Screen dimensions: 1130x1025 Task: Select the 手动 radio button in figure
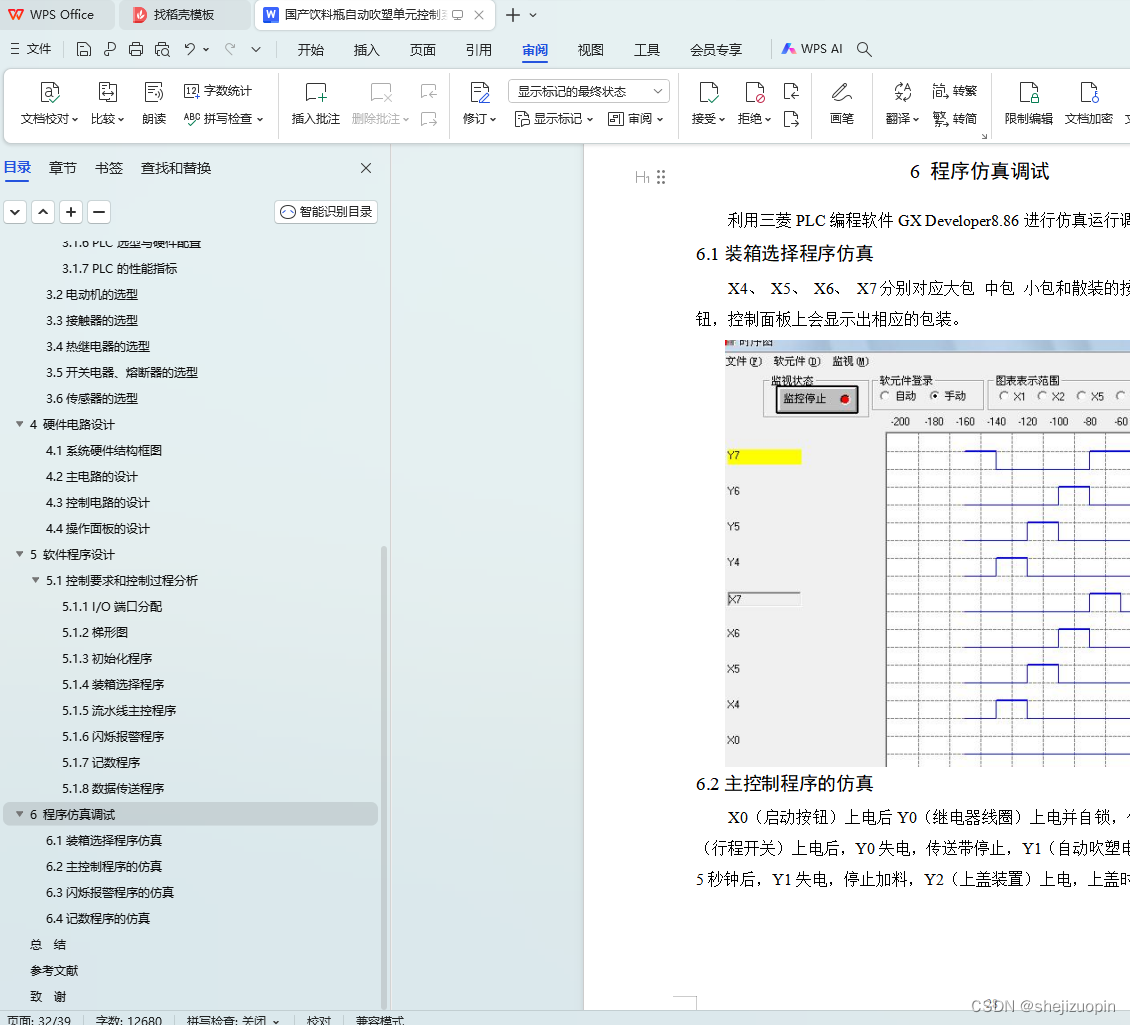point(935,396)
